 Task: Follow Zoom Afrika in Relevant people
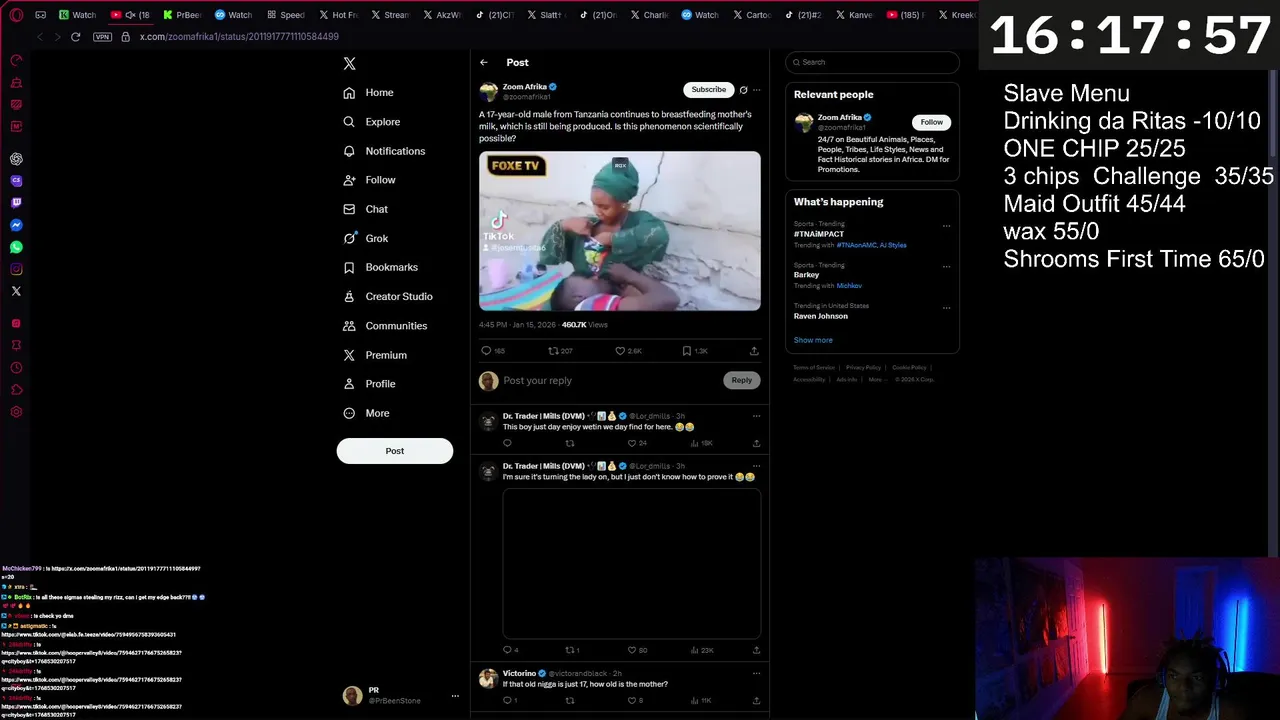click(x=931, y=122)
